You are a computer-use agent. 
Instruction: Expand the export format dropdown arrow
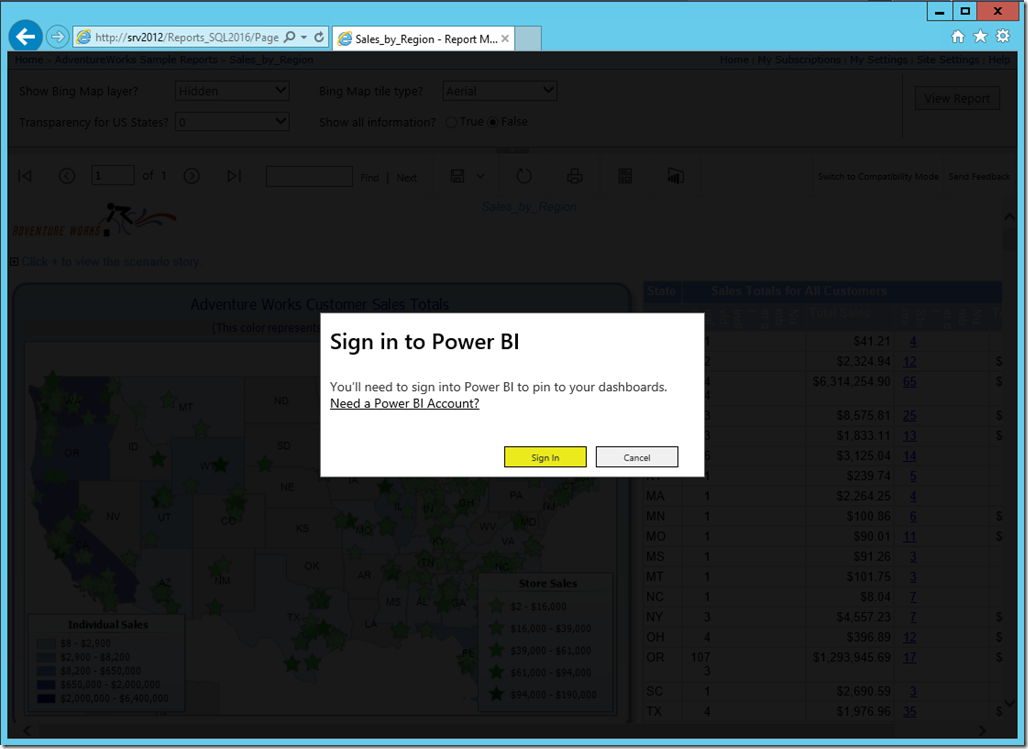click(480, 176)
